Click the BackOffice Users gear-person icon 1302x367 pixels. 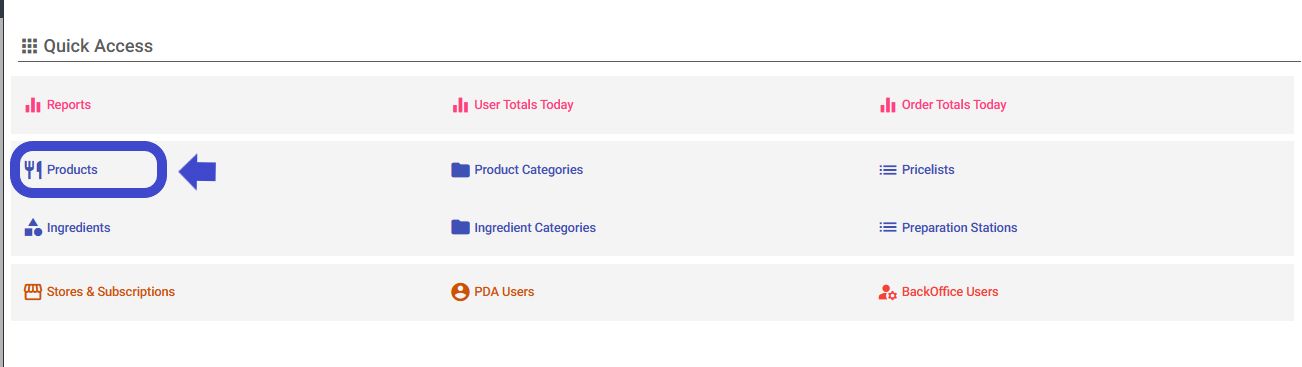[887, 292]
